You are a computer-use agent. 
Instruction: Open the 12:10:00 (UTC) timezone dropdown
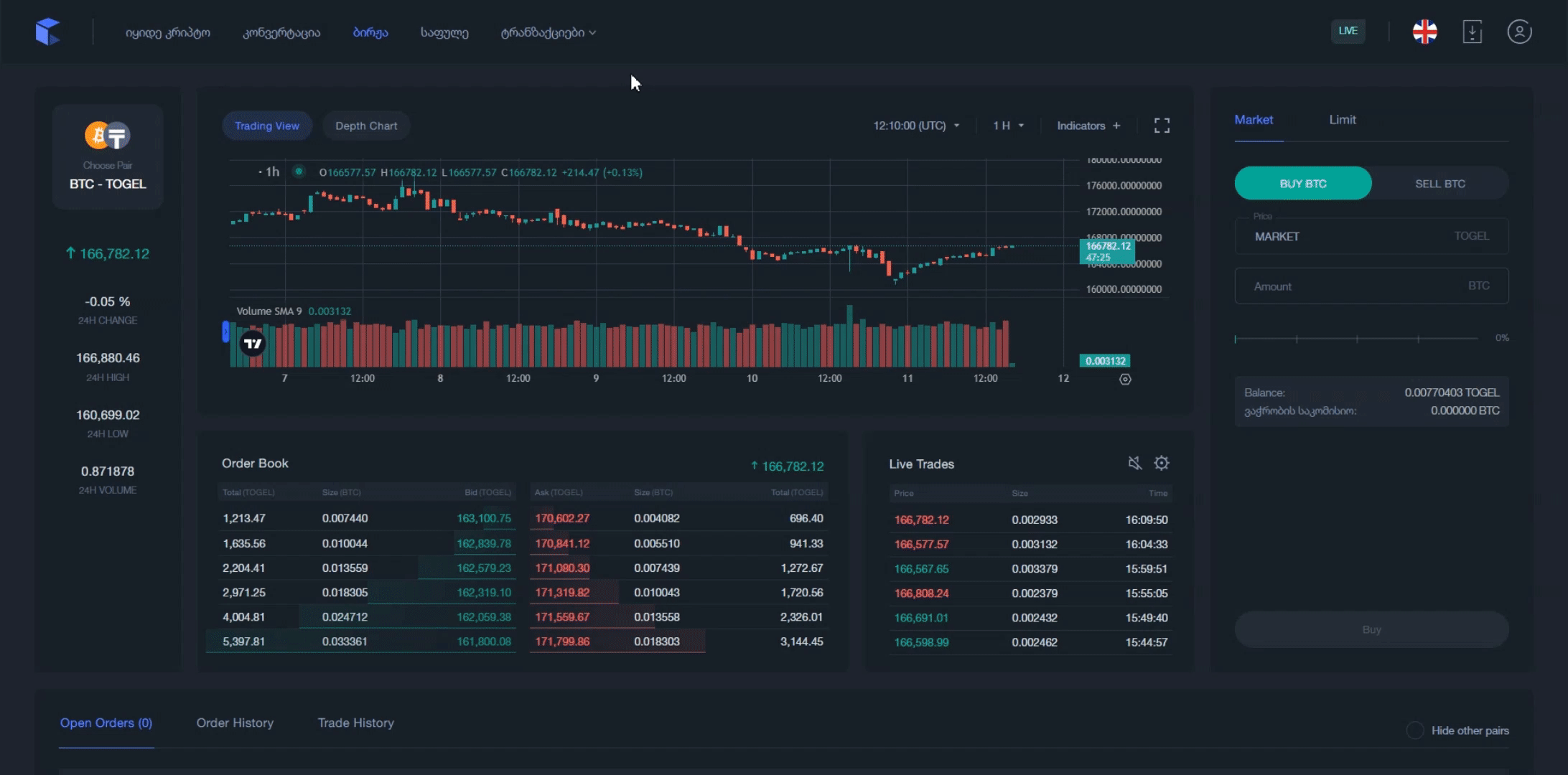[916, 126]
